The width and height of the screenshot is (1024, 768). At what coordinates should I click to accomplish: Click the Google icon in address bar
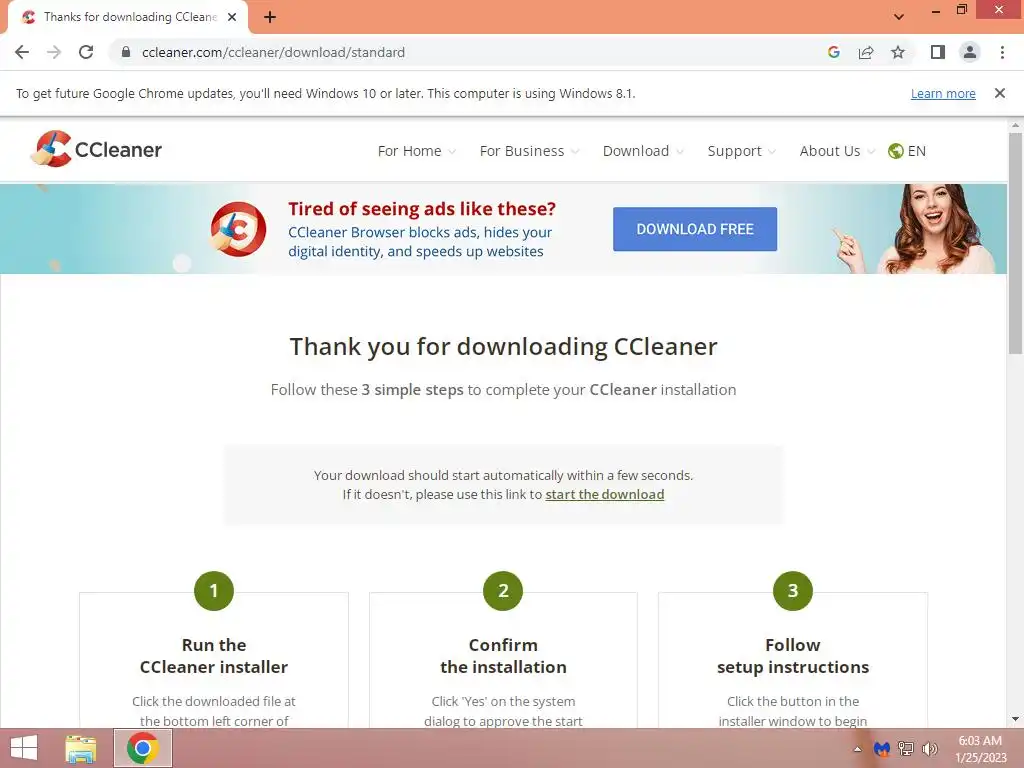click(833, 52)
